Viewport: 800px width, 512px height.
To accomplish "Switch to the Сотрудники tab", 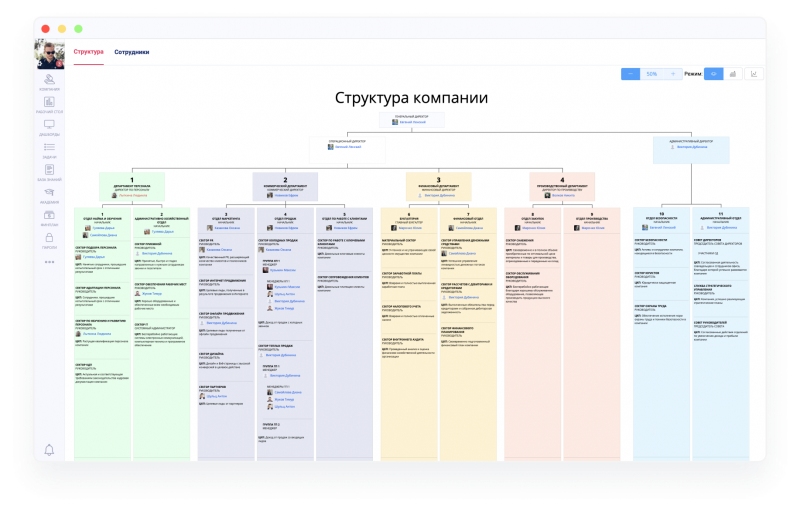I will (x=131, y=51).
